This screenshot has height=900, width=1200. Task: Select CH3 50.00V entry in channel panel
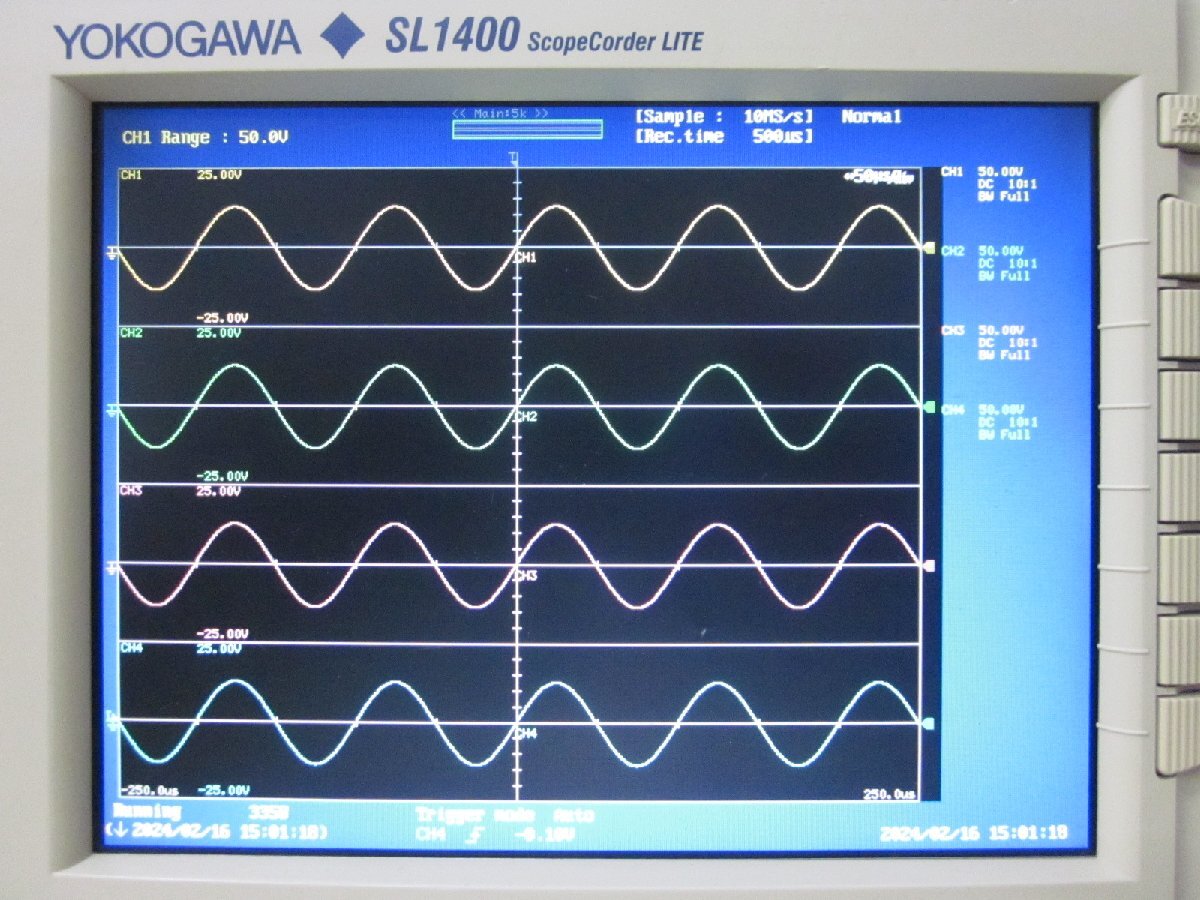(984, 331)
